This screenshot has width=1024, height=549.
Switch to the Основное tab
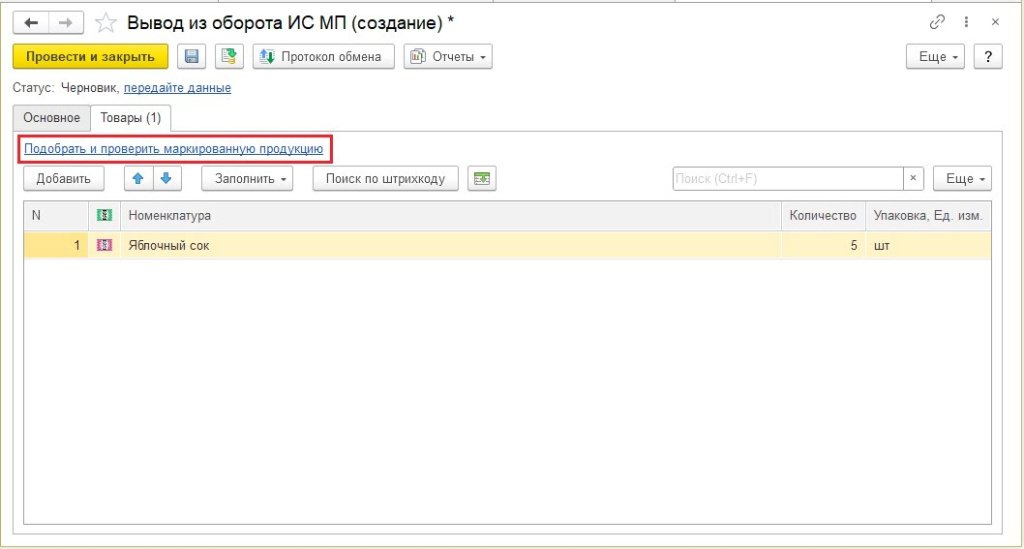(52, 118)
